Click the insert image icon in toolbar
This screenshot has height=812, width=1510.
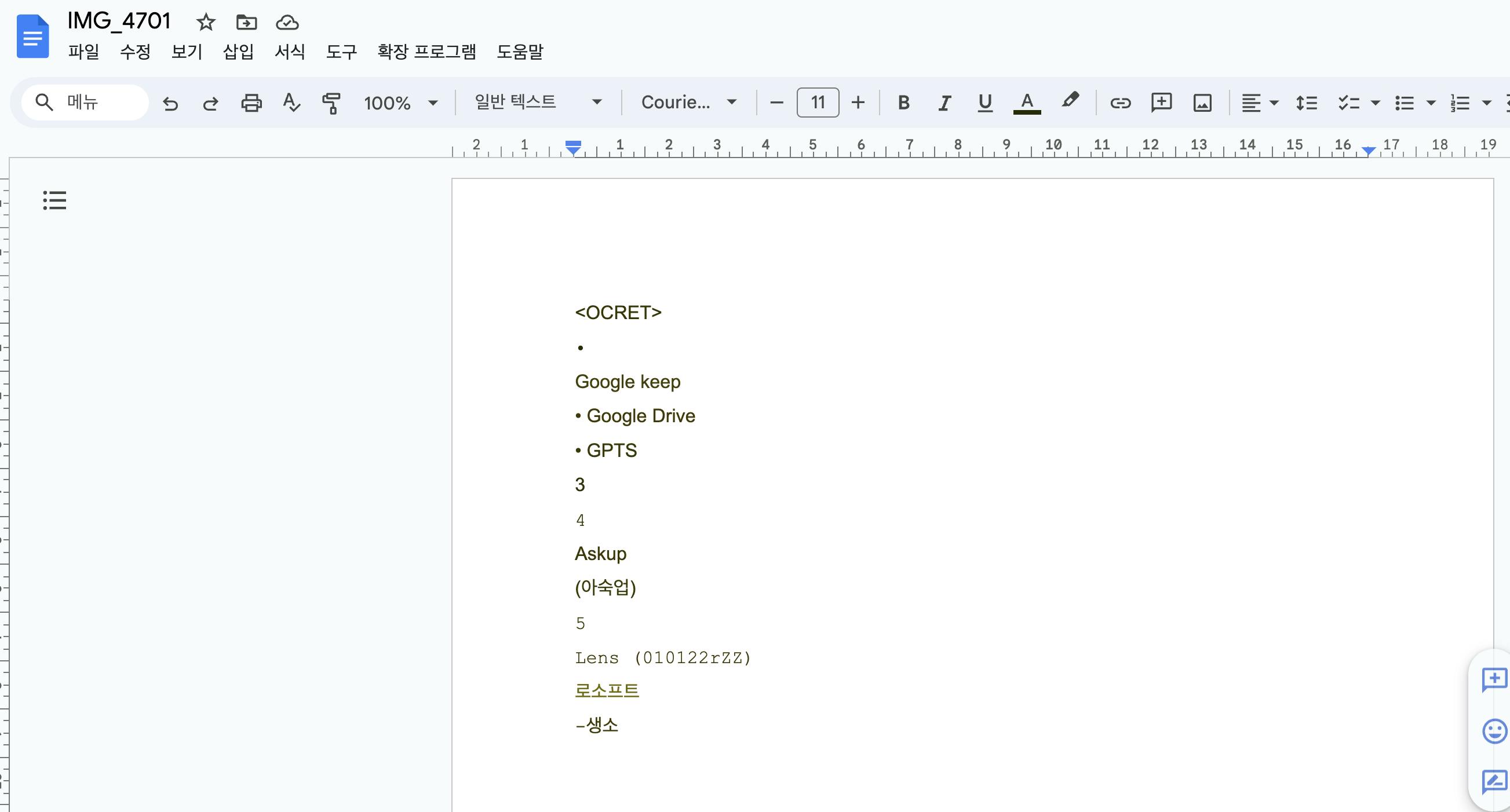[x=1202, y=103]
